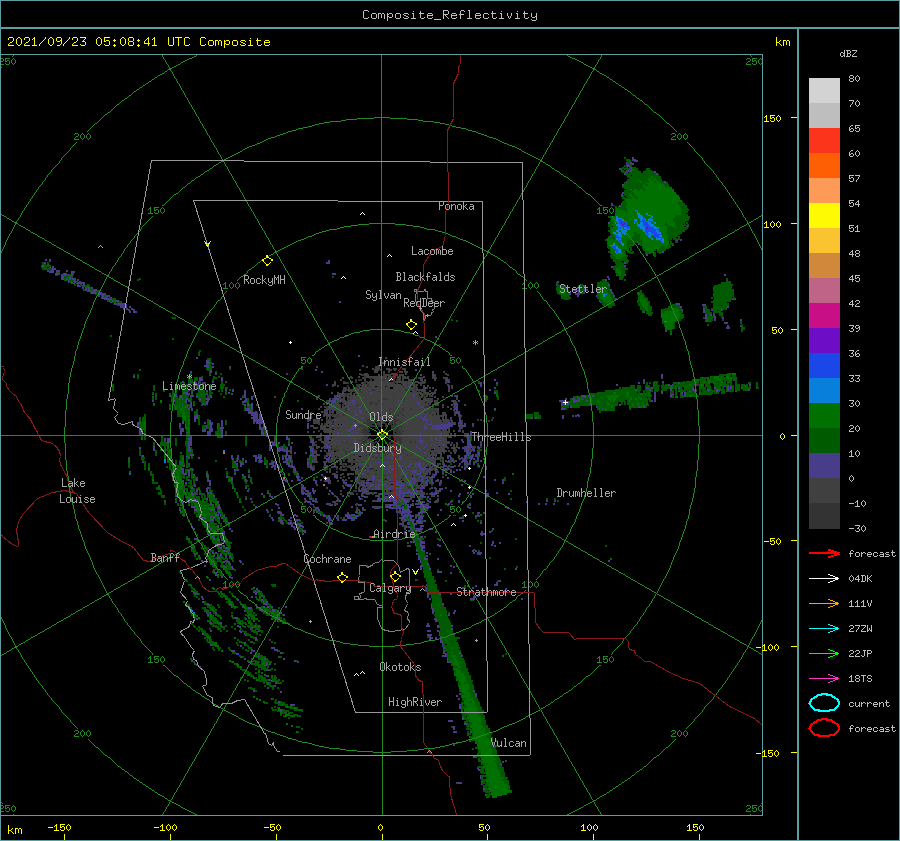The height and width of the screenshot is (841, 900).
Task: Click the magenta swatch below 42 dBZ
Action: click(824, 315)
